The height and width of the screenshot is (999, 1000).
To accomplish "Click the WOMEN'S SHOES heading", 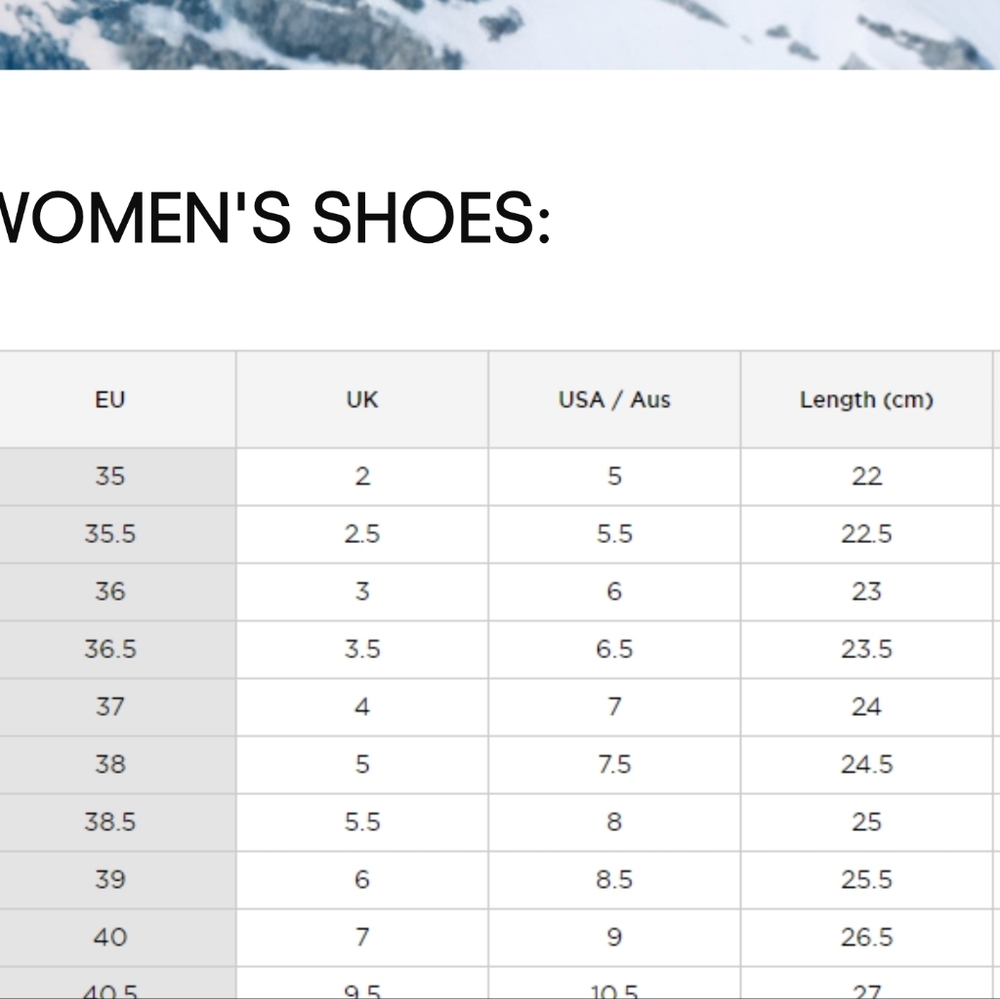I will coord(274,218).
